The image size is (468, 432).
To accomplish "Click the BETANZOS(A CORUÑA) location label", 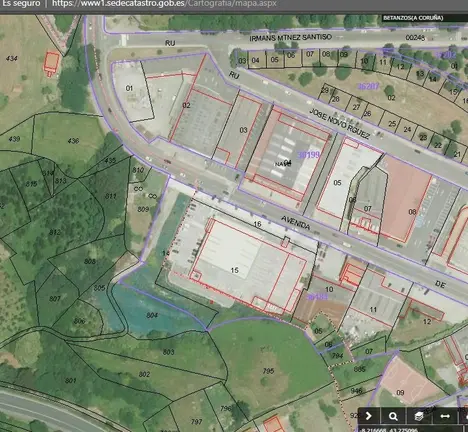I will [x=413, y=18].
